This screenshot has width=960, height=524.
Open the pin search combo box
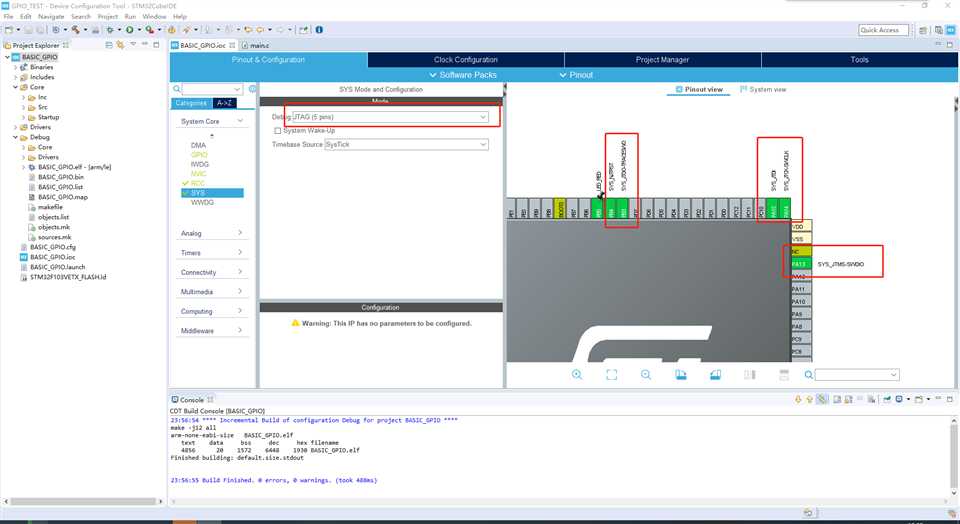857,375
